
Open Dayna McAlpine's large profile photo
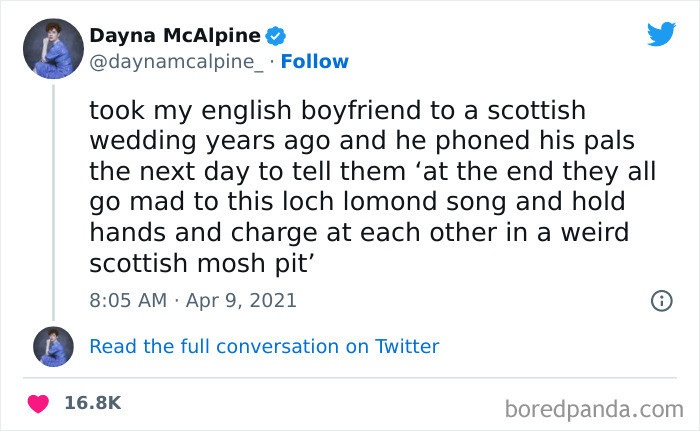(53, 49)
